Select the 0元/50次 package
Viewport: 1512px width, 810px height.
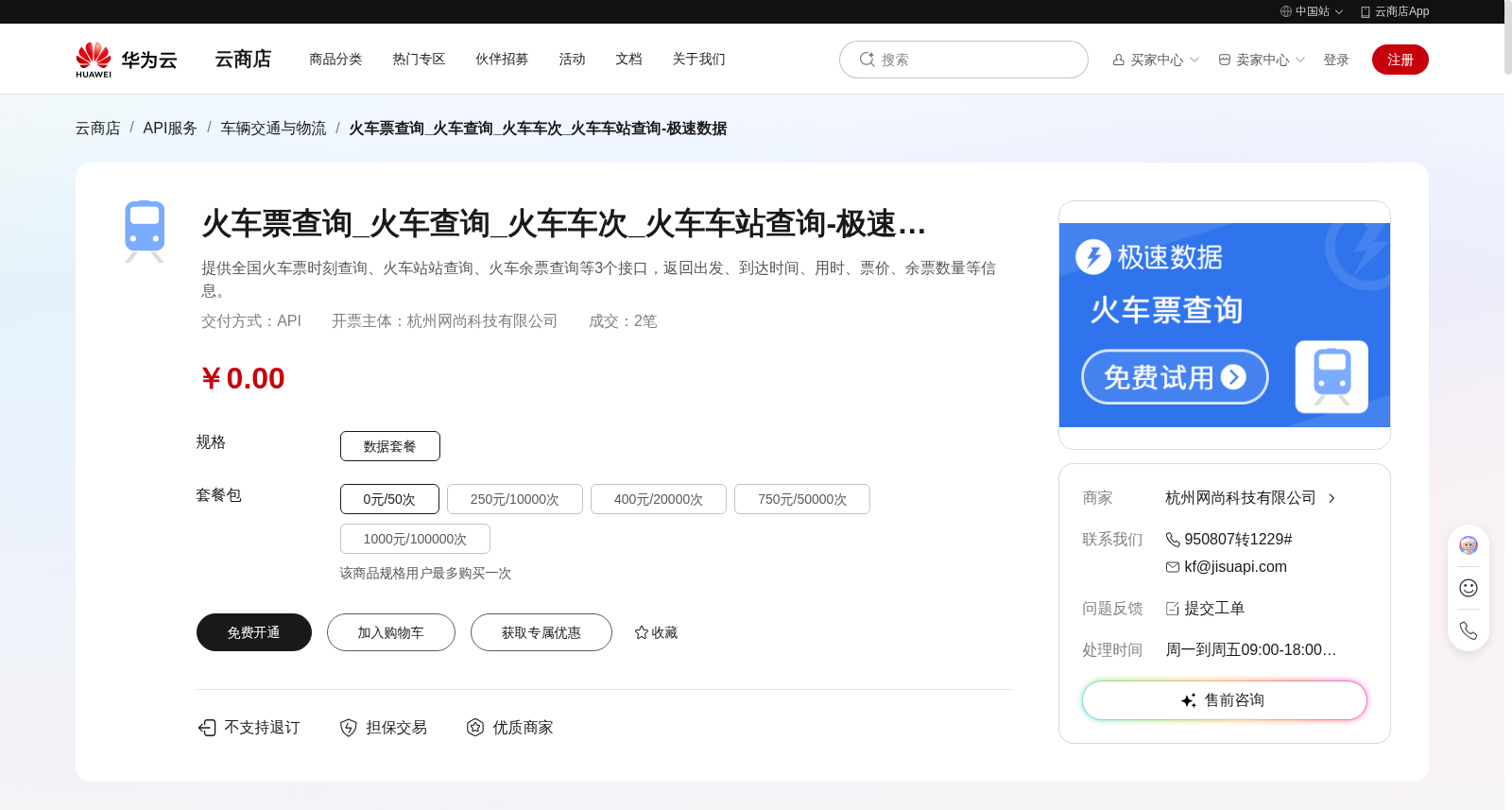[389, 499]
